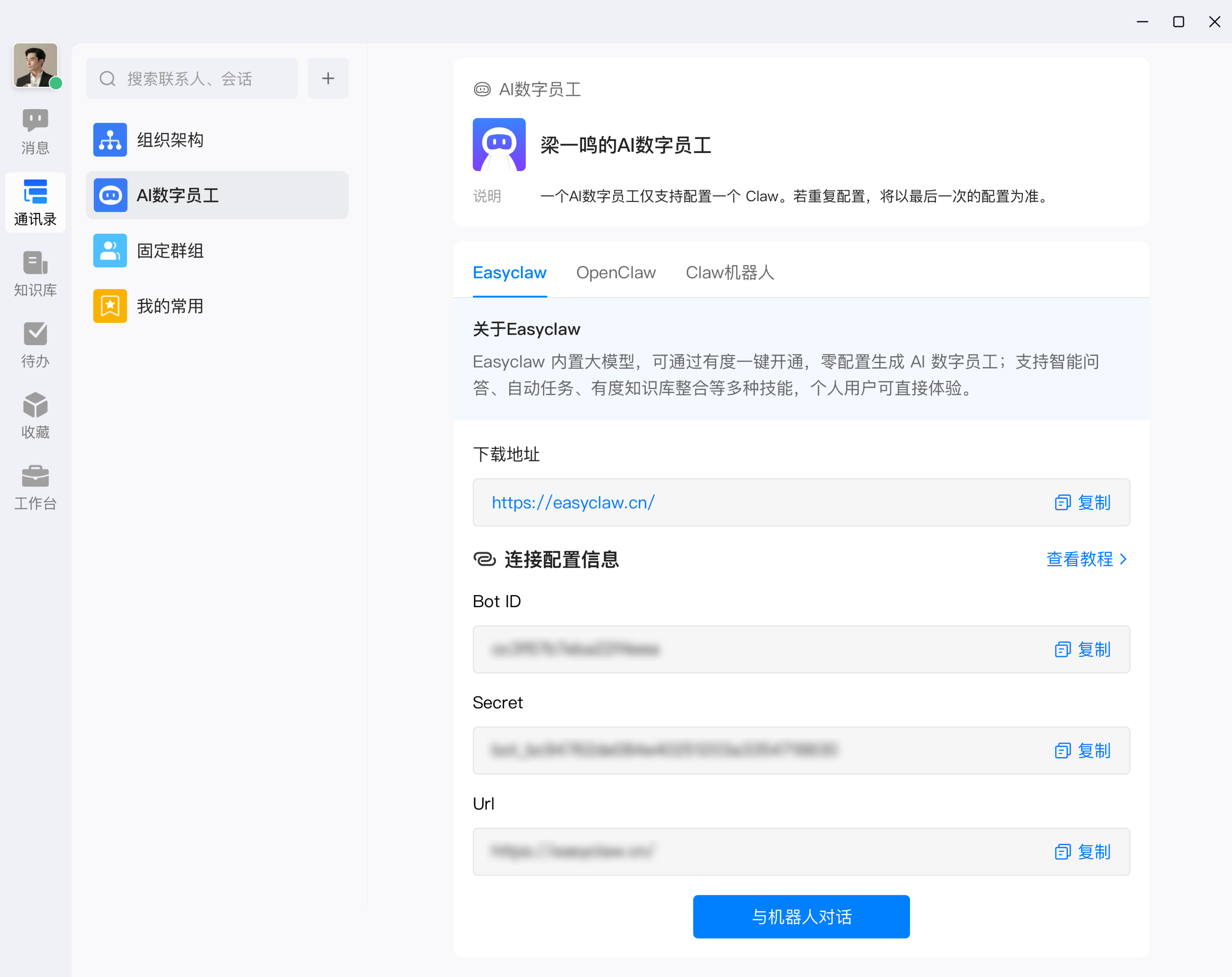This screenshot has width=1232, height=977.
Task: Switch to the OpenClaw tab
Action: click(x=616, y=273)
